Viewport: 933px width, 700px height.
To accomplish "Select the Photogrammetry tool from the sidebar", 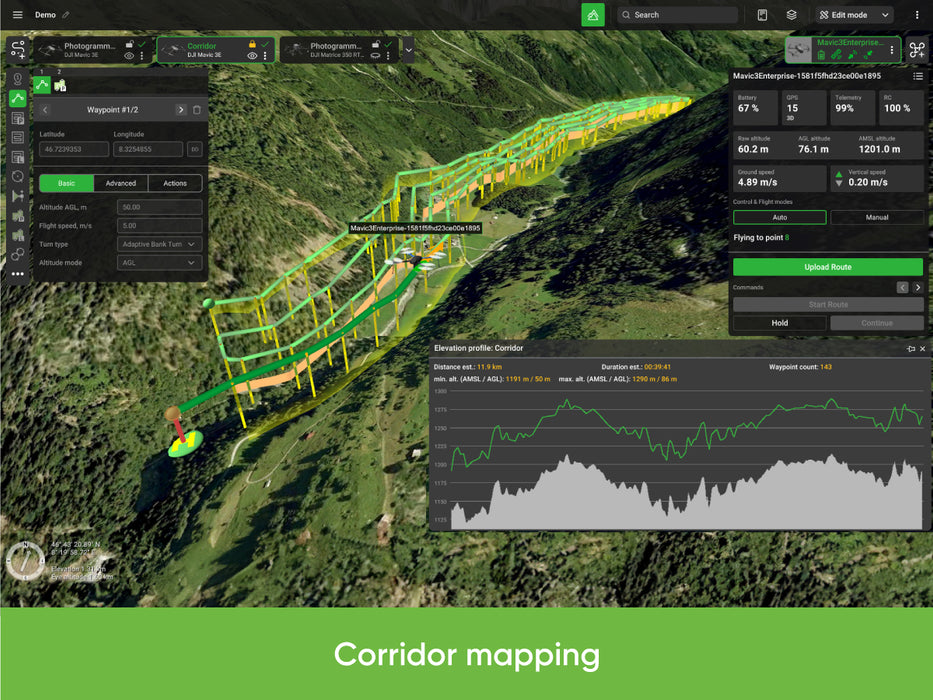I will (19, 116).
